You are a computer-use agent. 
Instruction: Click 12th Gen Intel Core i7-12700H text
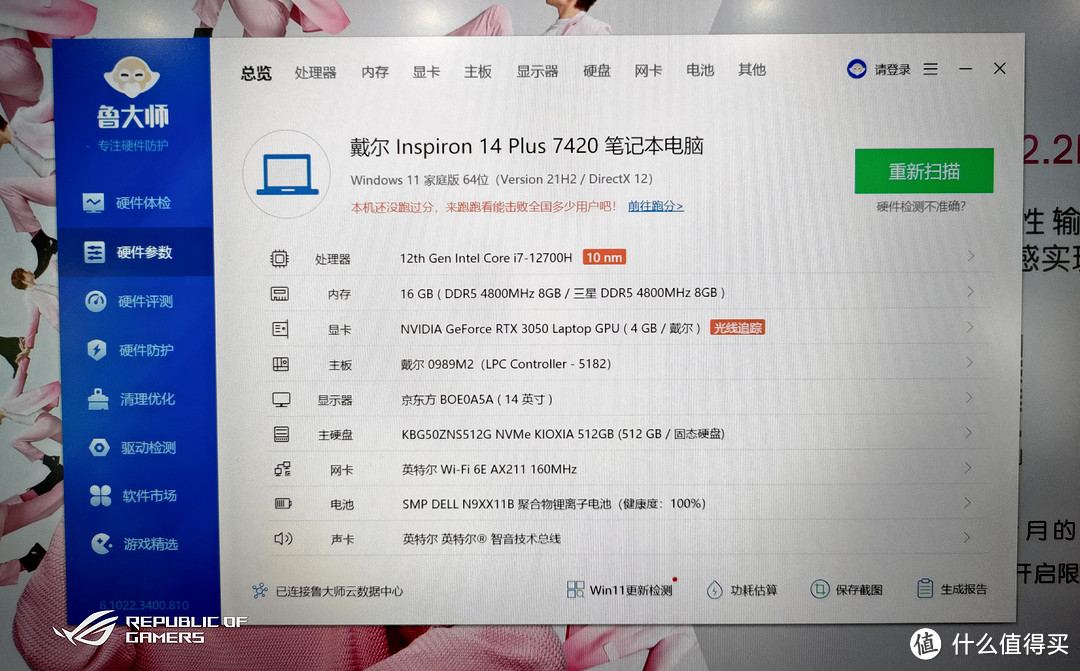pos(486,258)
